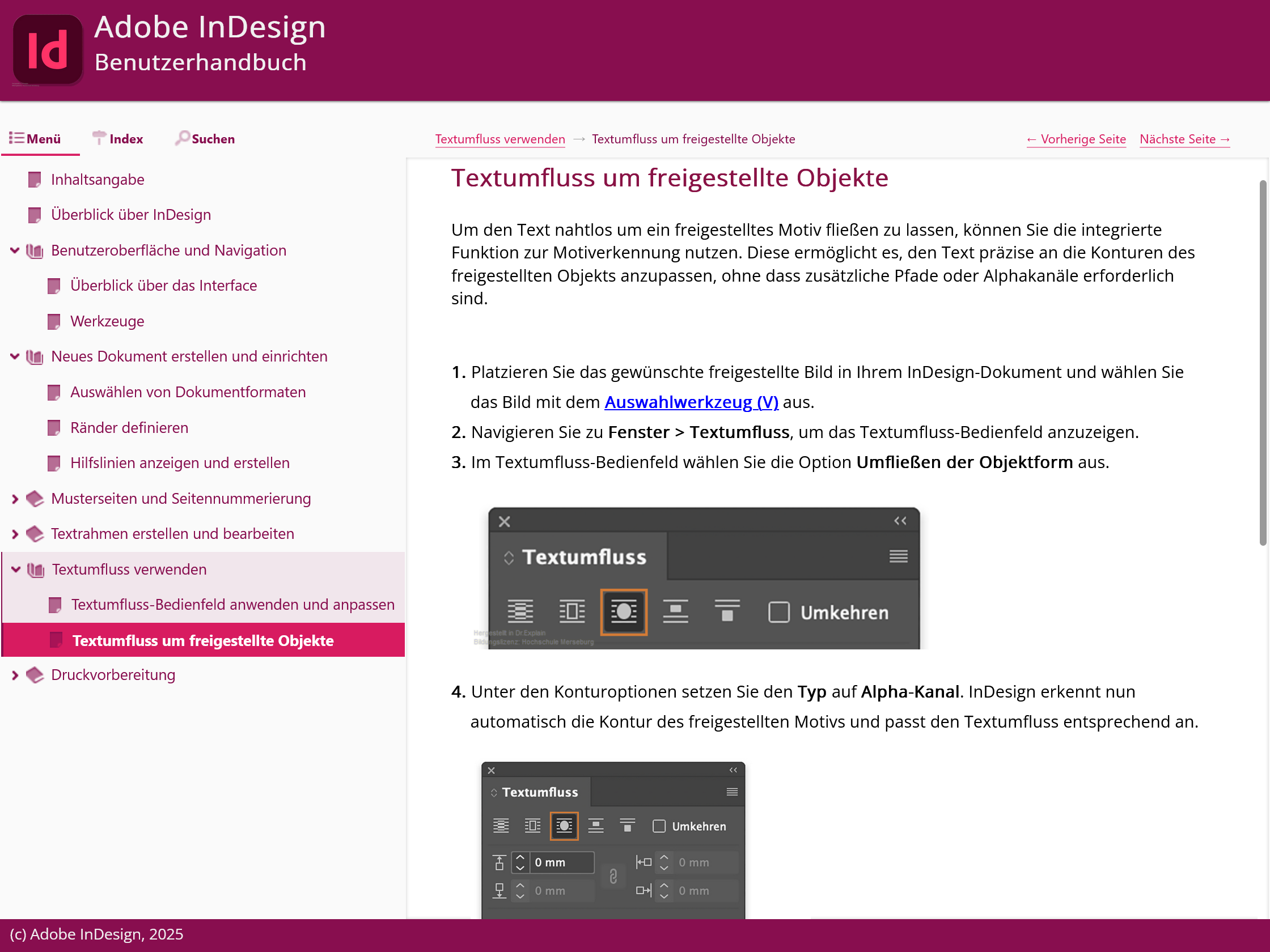Go to Nächste Seite
The height and width of the screenshot is (952, 1270).
1184,139
